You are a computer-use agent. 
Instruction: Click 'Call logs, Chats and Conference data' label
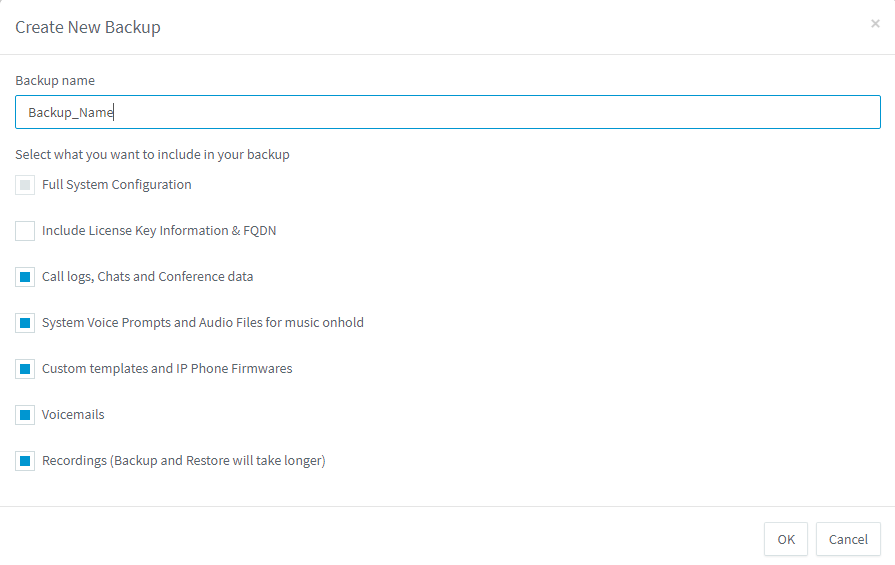[147, 277]
